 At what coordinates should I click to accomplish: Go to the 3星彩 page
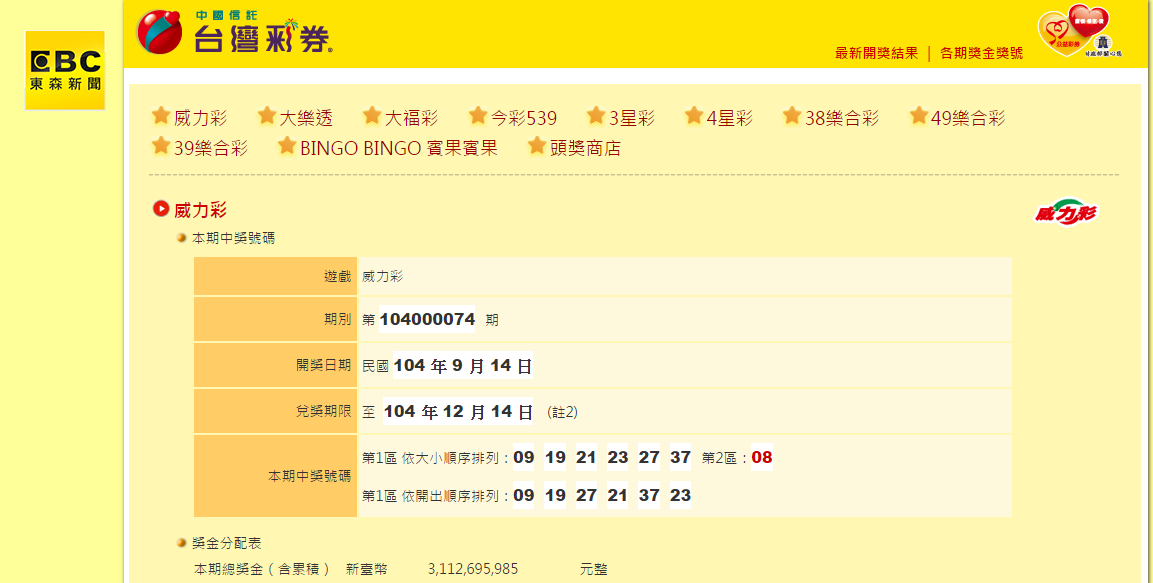coord(632,118)
